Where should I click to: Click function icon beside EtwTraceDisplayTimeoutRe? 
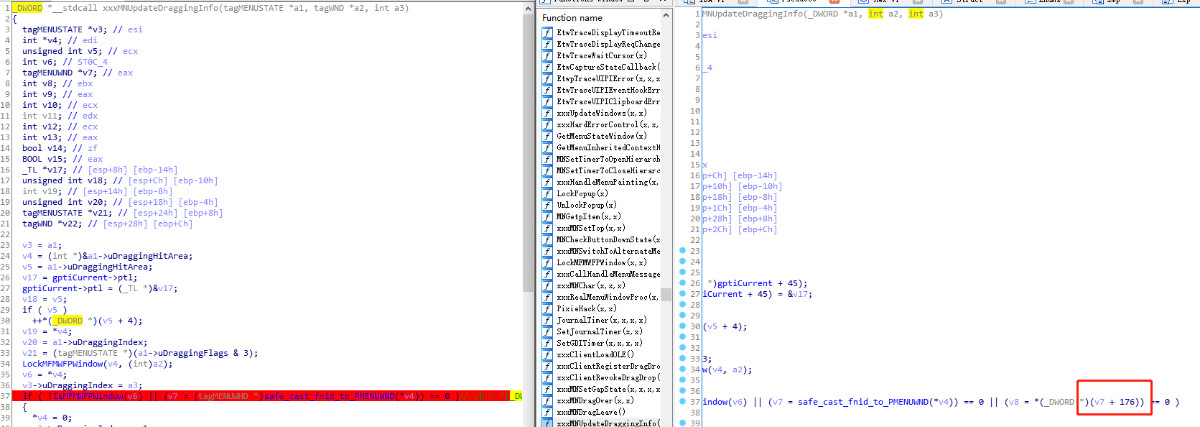(547, 33)
